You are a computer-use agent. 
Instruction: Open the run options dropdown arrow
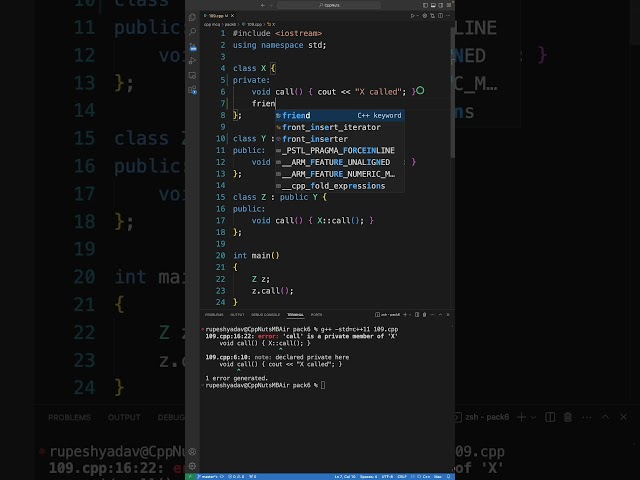pos(418,16)
